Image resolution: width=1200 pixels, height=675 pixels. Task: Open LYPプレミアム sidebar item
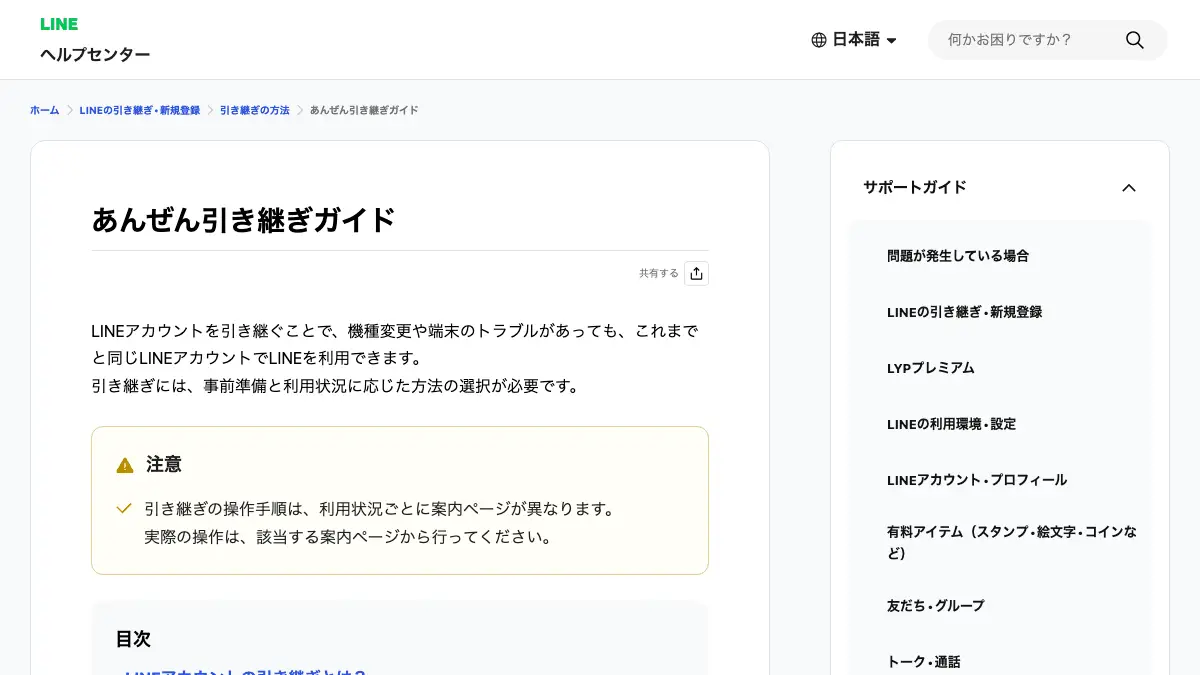point(930,368)
